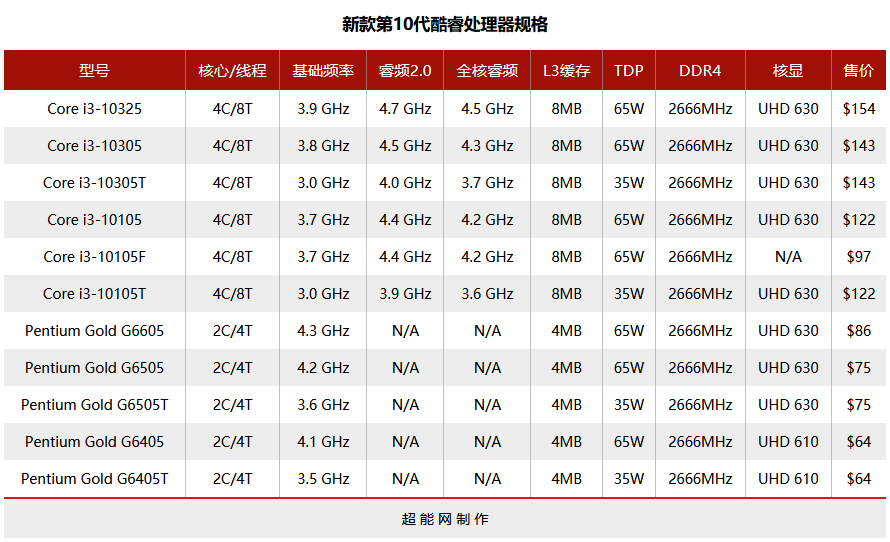Click the 2666MHz cell in the i3-10305 row
This screenshot has width=890, height=542.
pos(700,145)
